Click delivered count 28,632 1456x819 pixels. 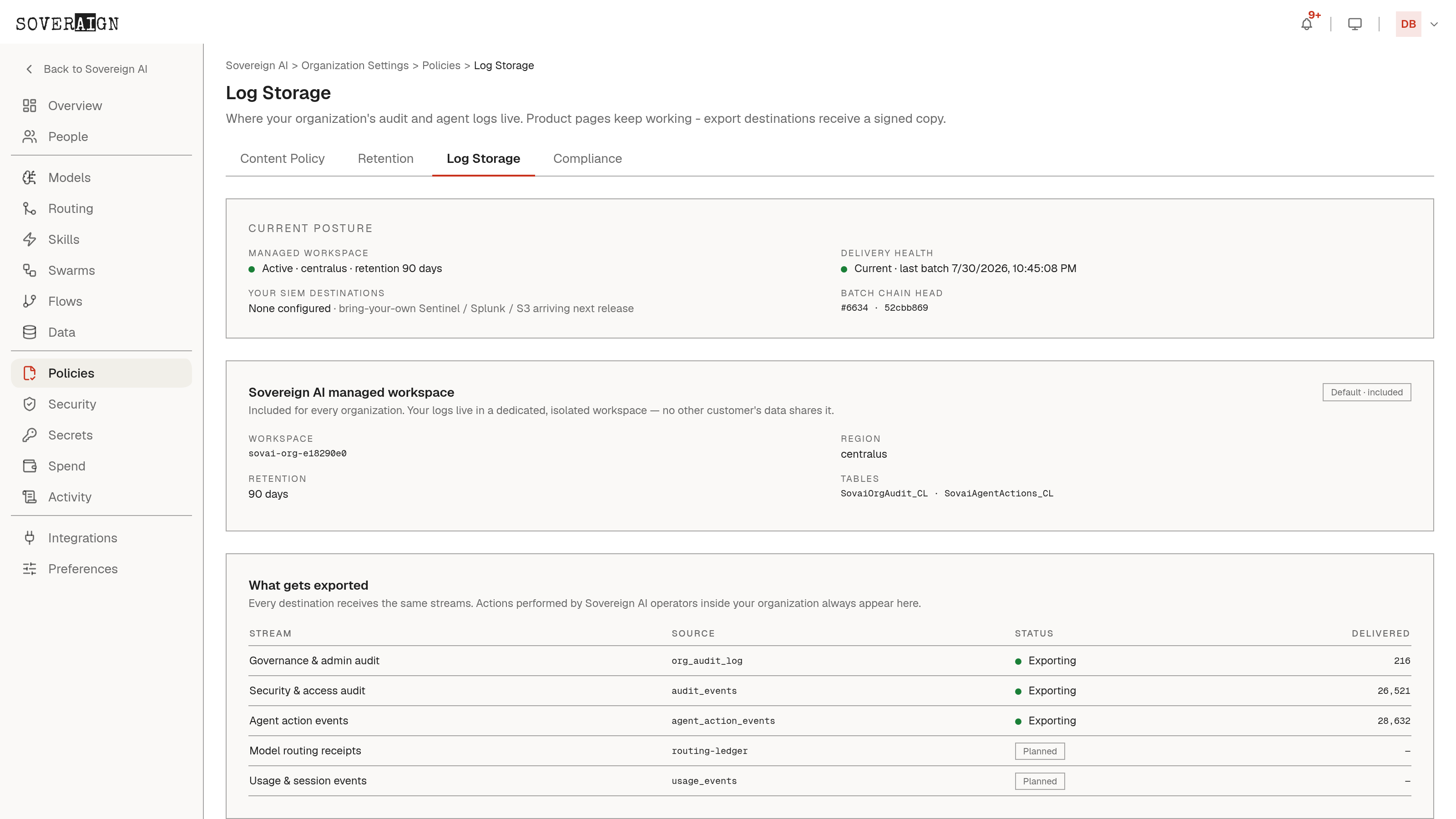[1393, 721]
